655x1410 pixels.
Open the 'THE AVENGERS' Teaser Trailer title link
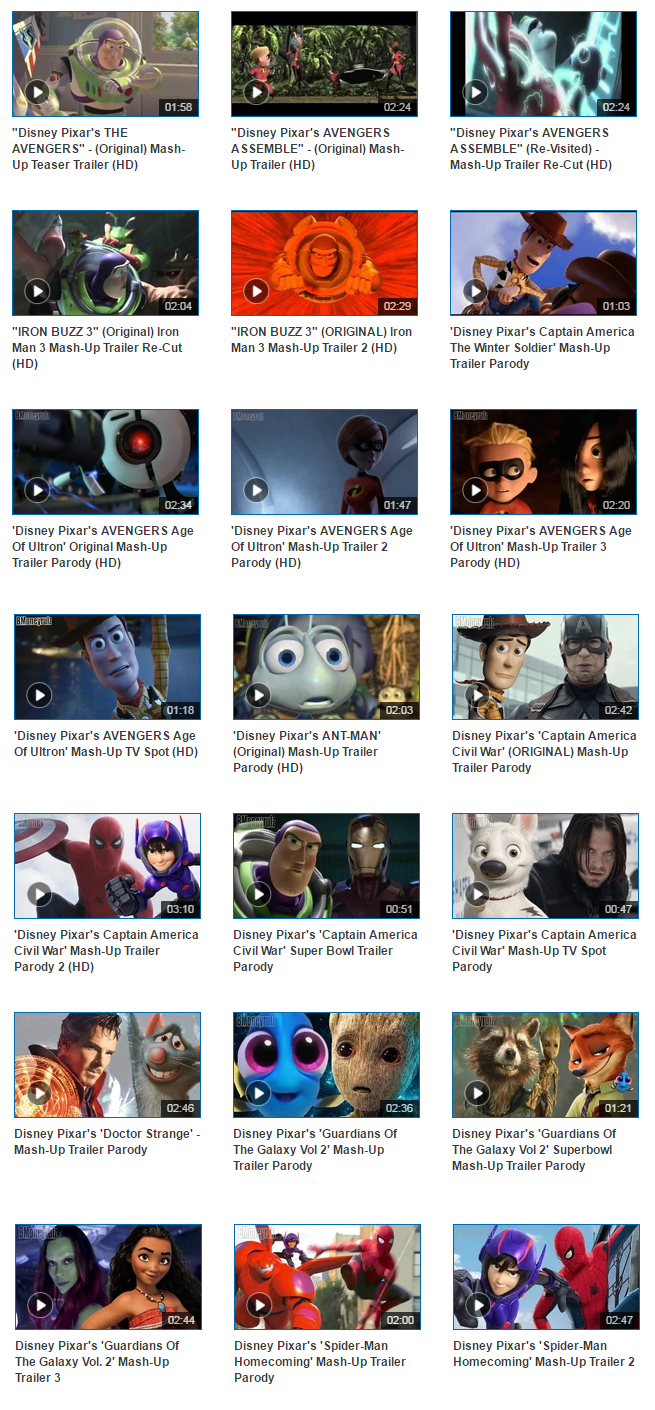[x=99, y=149]
